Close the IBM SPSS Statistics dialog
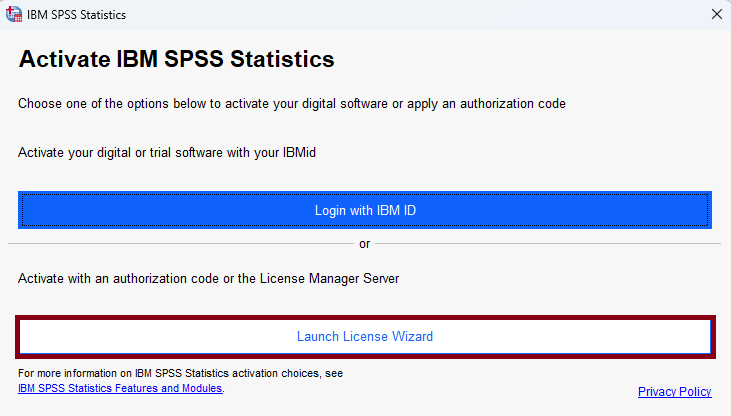Image resolution: width=731 pixels, height=416 pixels. tap(715, 15)
